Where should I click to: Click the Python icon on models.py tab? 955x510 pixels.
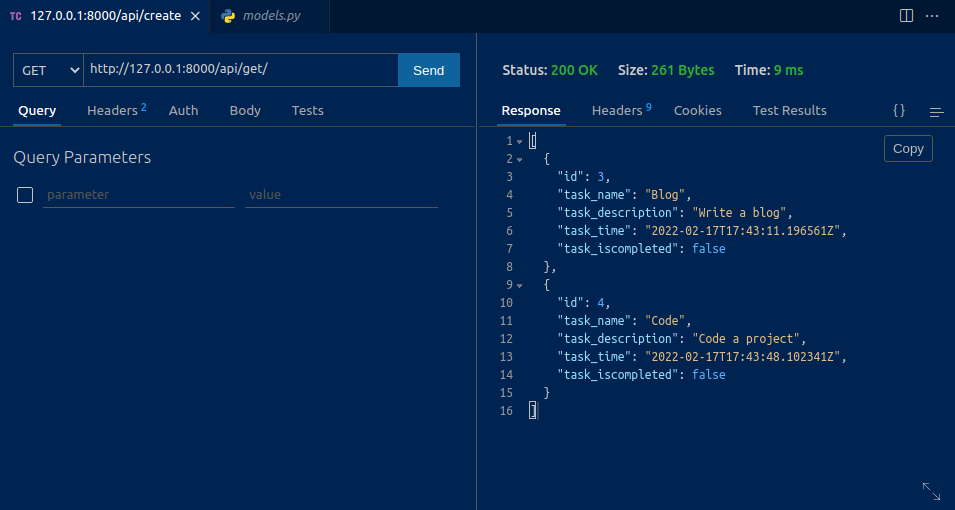pyautogui.click(x=229, y=17)
